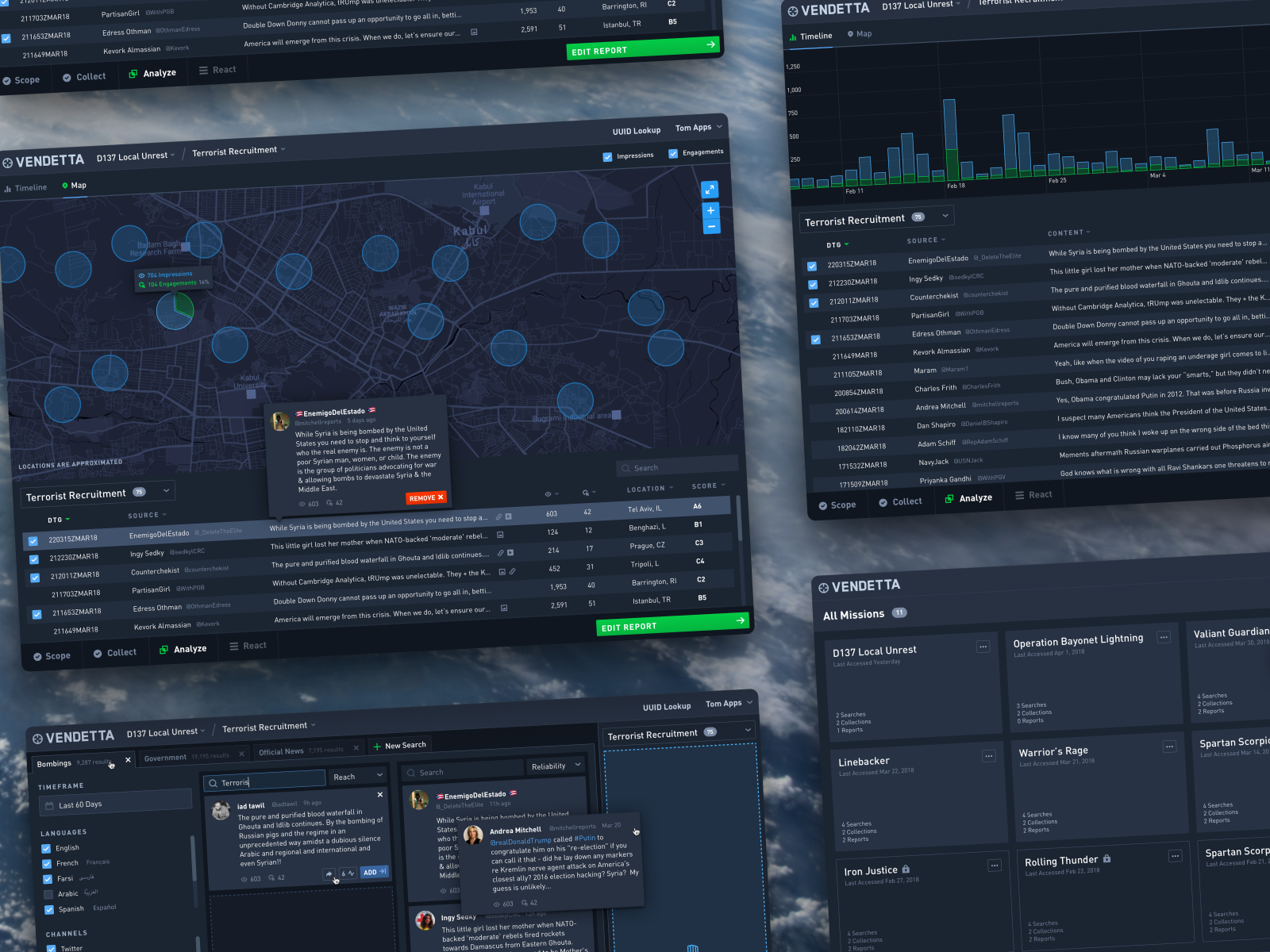This screenshot has width=1270, height=952.
Task: Enable Arabic language filter in search window
Action: coord(48,895)
